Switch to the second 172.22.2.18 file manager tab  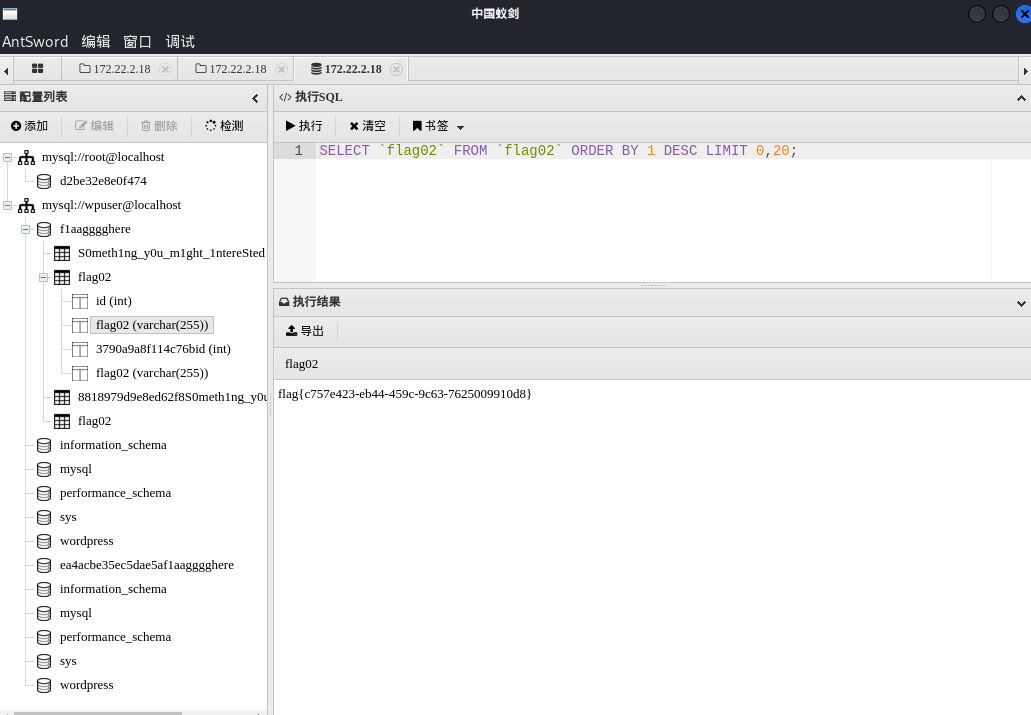pyautogui.click(x=231, y=69)
